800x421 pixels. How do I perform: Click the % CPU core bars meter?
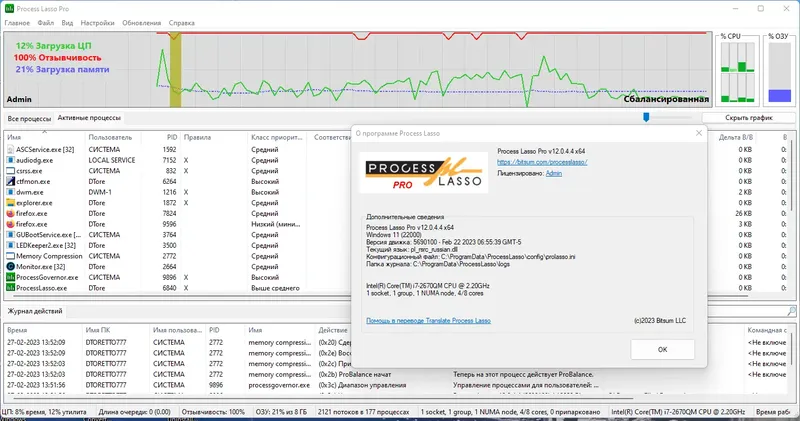pyautogui.click(x=738, y=72)
